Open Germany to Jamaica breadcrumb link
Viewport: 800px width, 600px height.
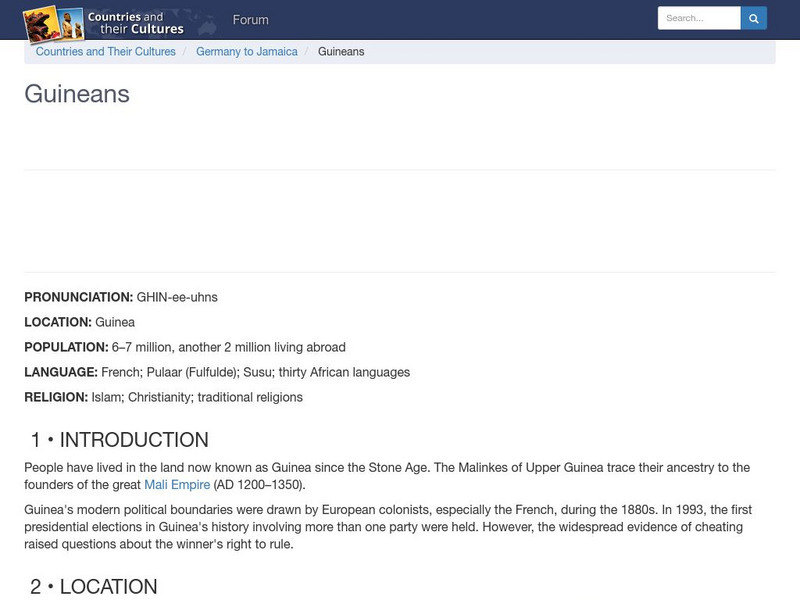[246, 52]
